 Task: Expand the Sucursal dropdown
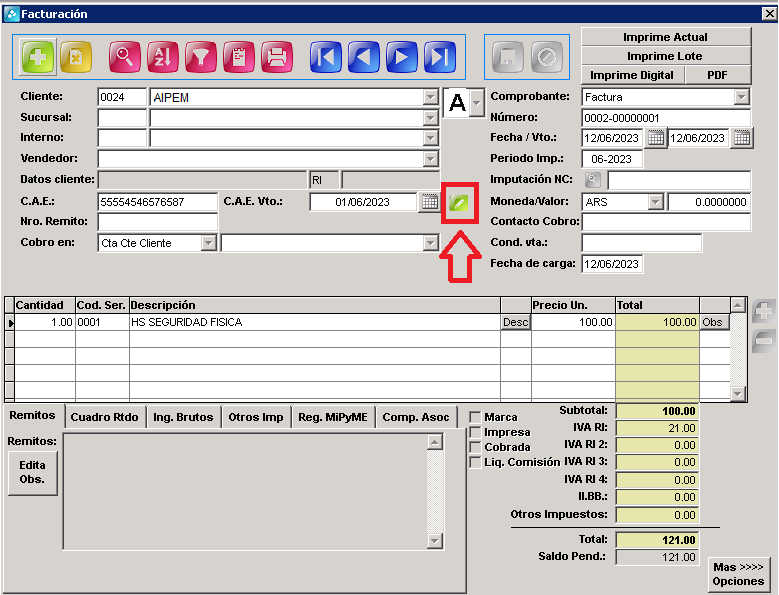[431, 118]
